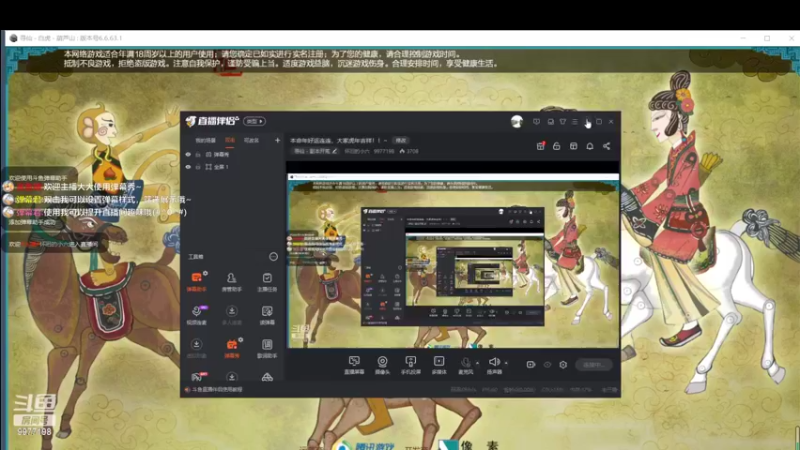Click the room number 9977198 in header
The image size is (800, 450).
pyautogui.click(x=383, y=151)
